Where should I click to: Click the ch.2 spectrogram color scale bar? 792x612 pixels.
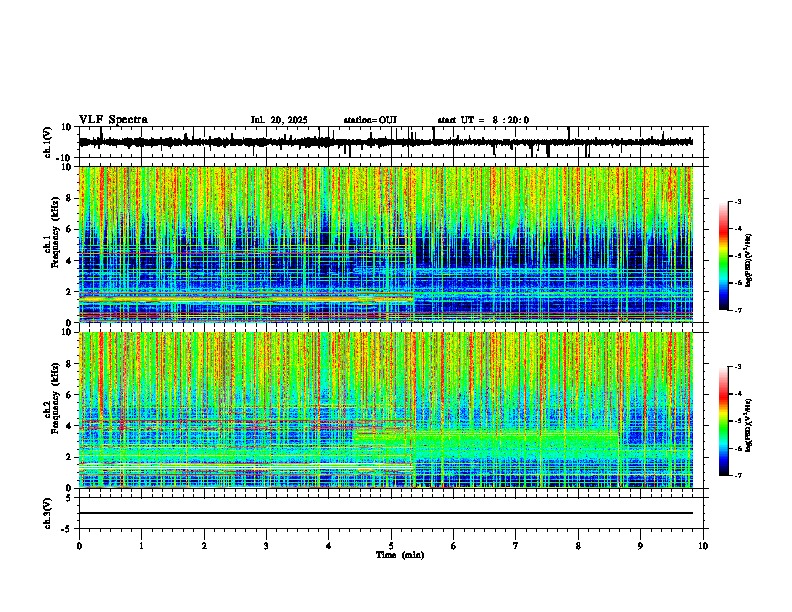[724, 421]
